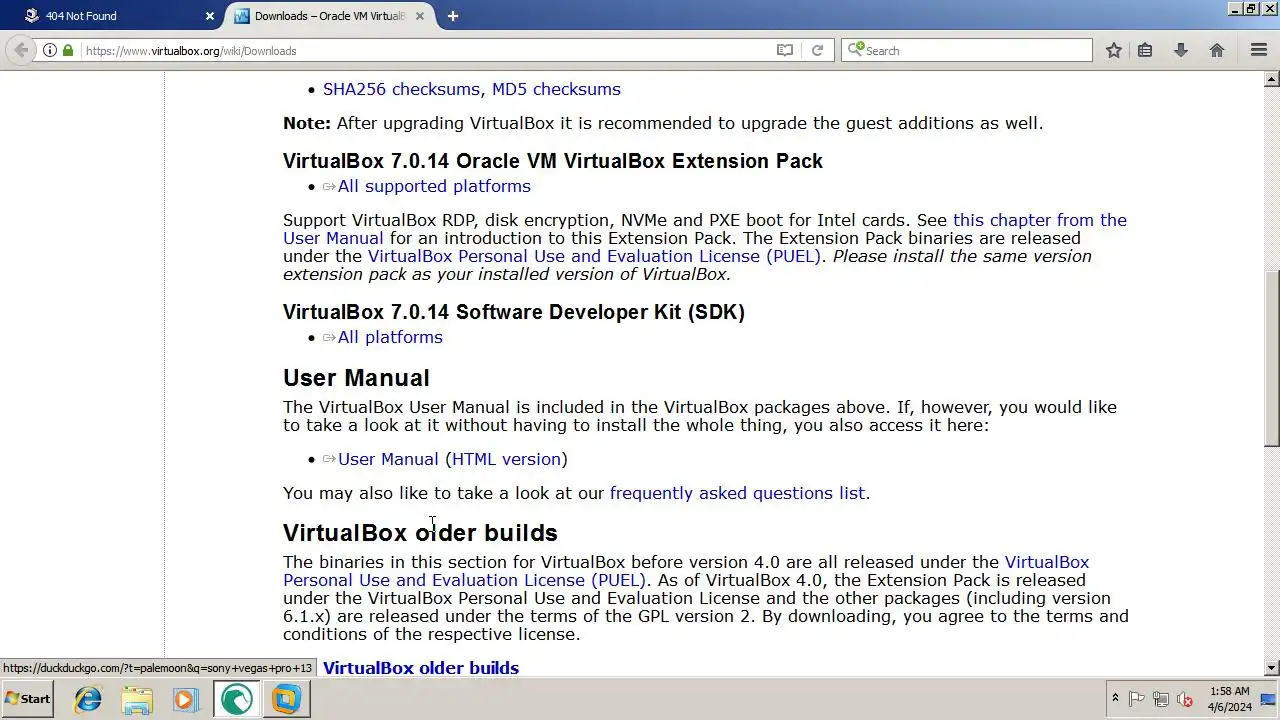Show bookmarks list icon

(1145, 50)
